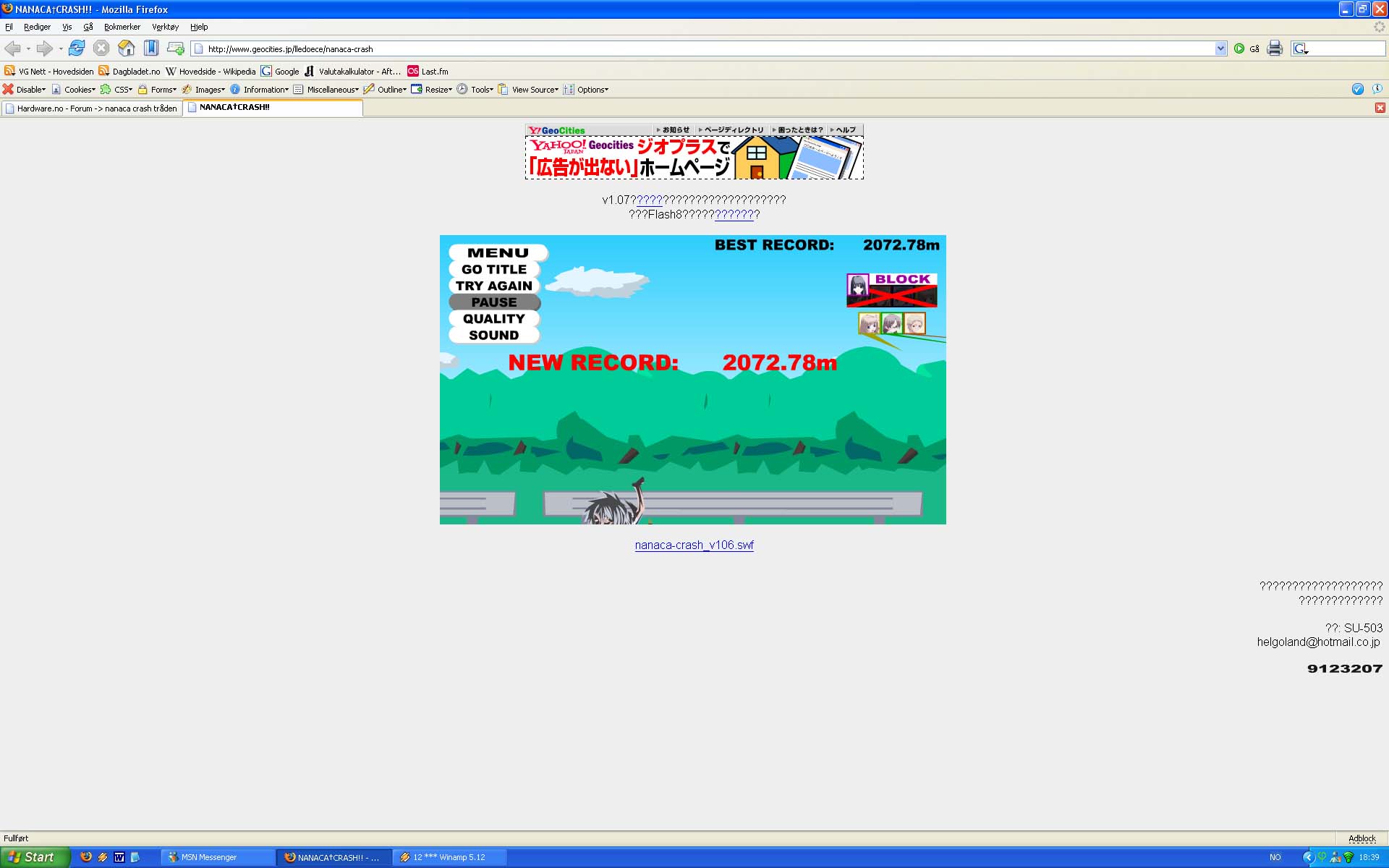Click the green Gå go button
The width and height of the screenshot is (1389, 868).
click(1246, 48)
